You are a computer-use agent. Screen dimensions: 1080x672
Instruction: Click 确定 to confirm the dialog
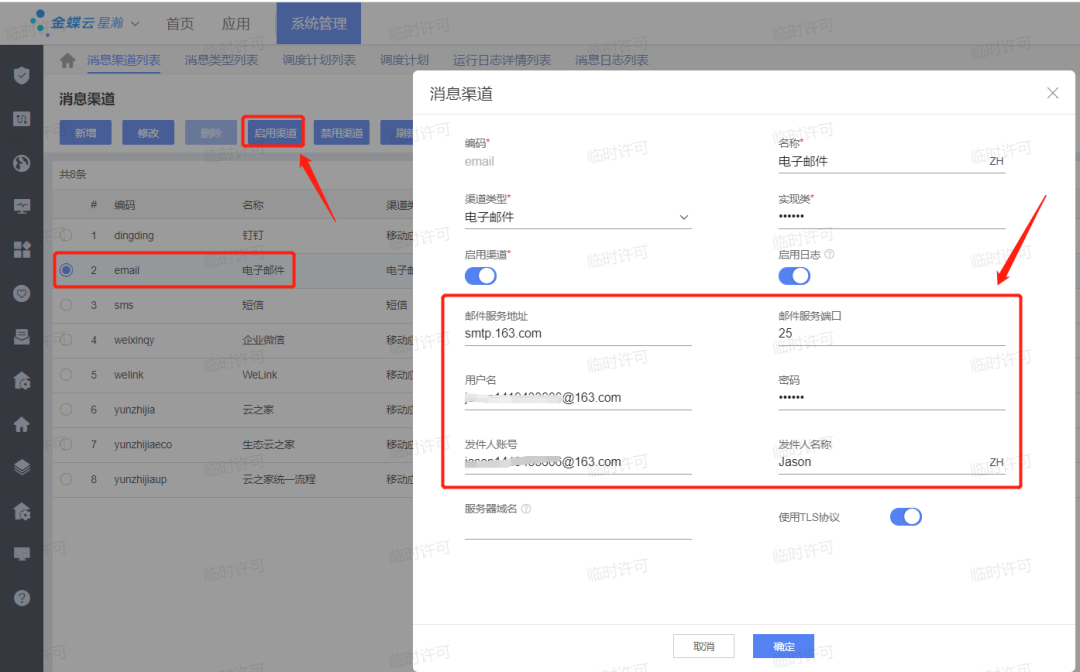[x=784, y=646]
